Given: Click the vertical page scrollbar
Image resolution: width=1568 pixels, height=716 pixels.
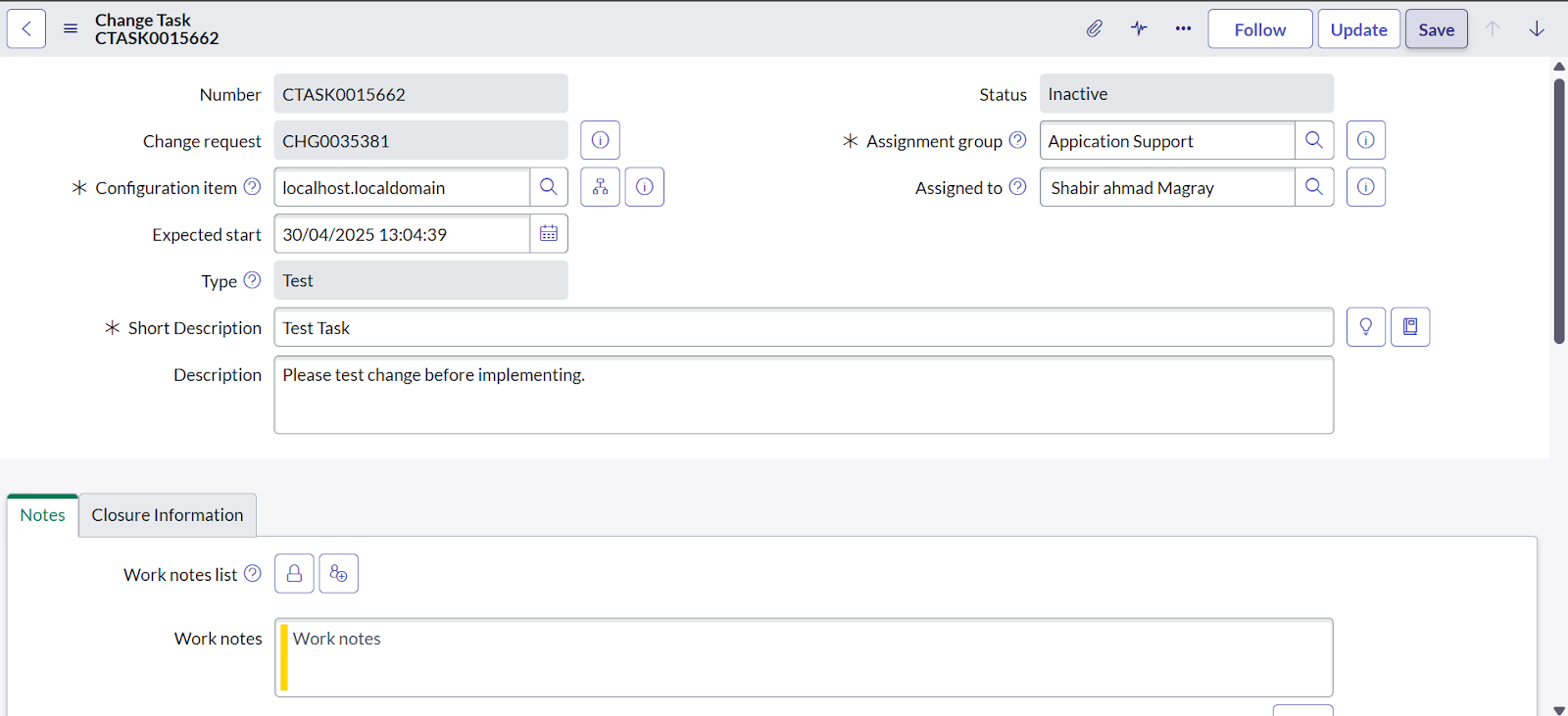Looking at the screenshot, I should click(x=1558, y=211).
